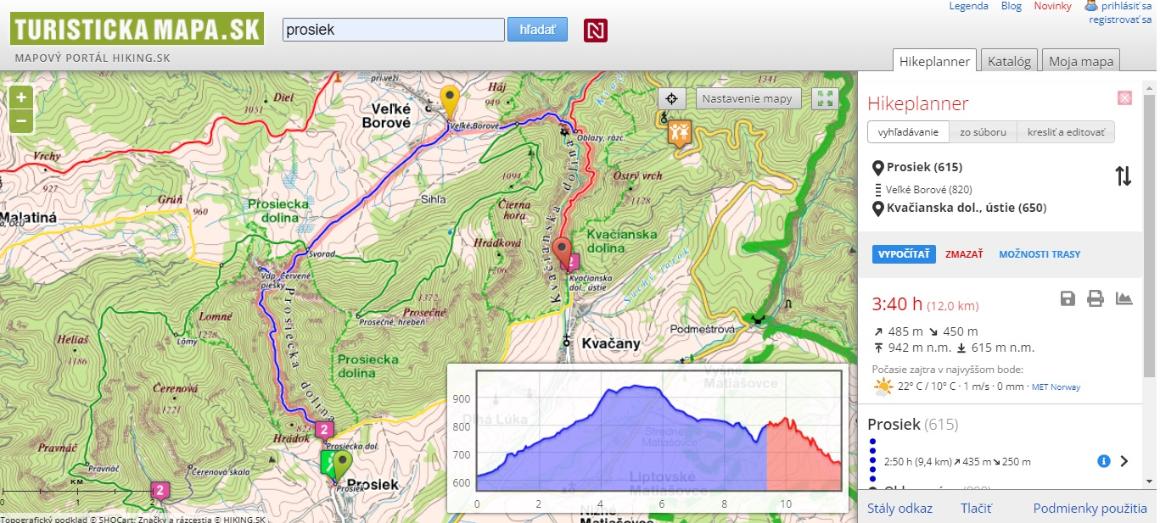Select start point Prosiek (615) in route list
The height and width of the screenshot is (523, 1160).
coord(925,167)
